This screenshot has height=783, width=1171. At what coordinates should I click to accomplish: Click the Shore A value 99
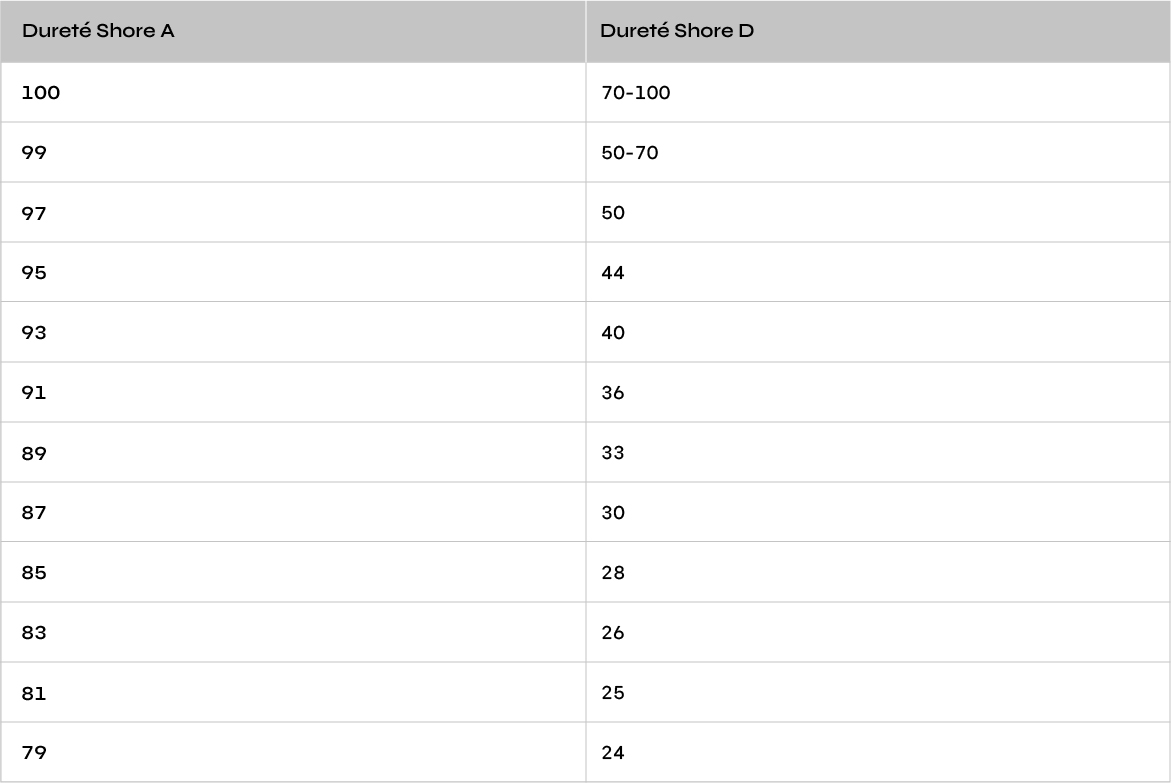pos(34,152)
